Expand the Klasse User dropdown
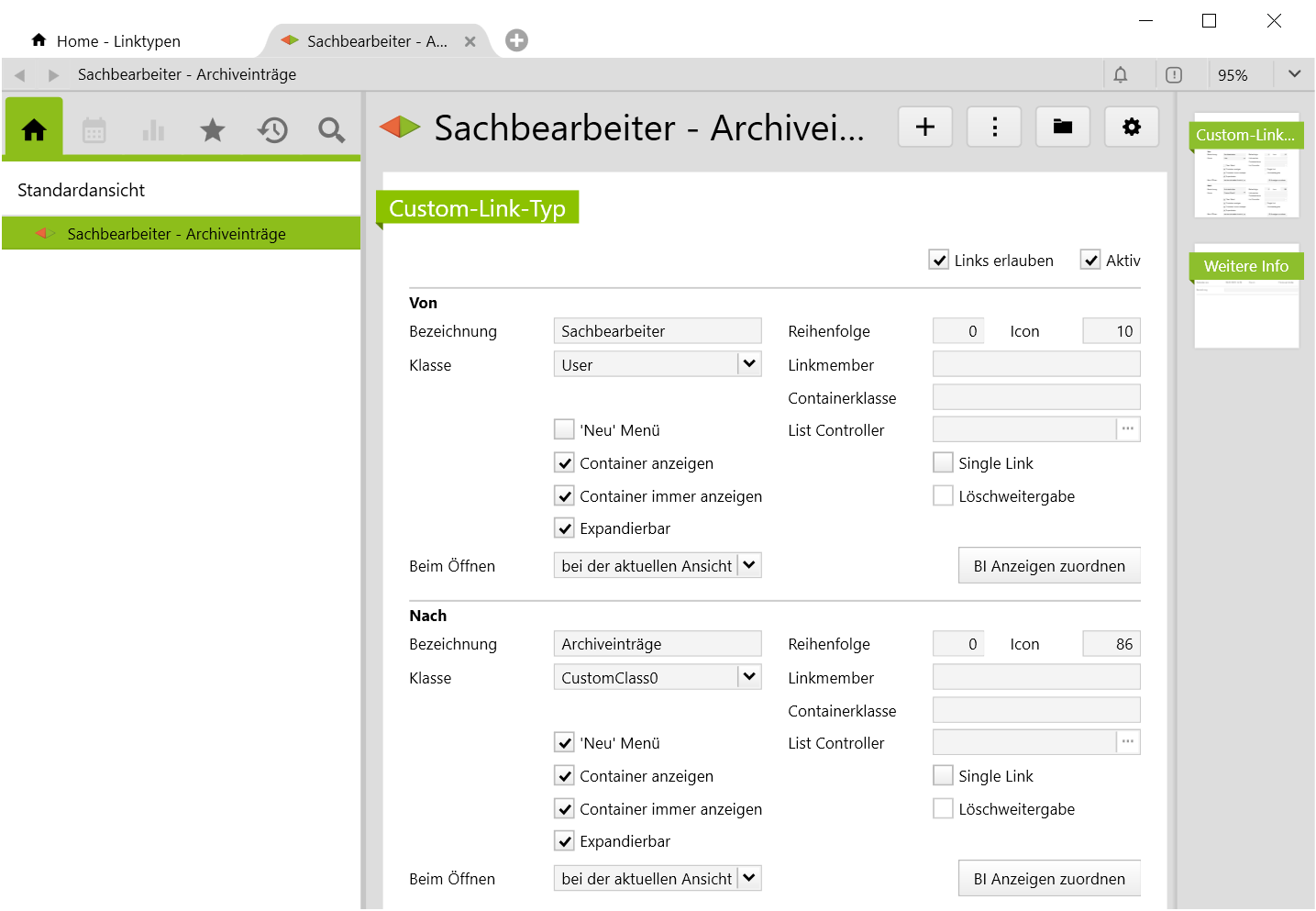Image resolution: width=1316 pixels, height=911 pixels. coord(749,364)
